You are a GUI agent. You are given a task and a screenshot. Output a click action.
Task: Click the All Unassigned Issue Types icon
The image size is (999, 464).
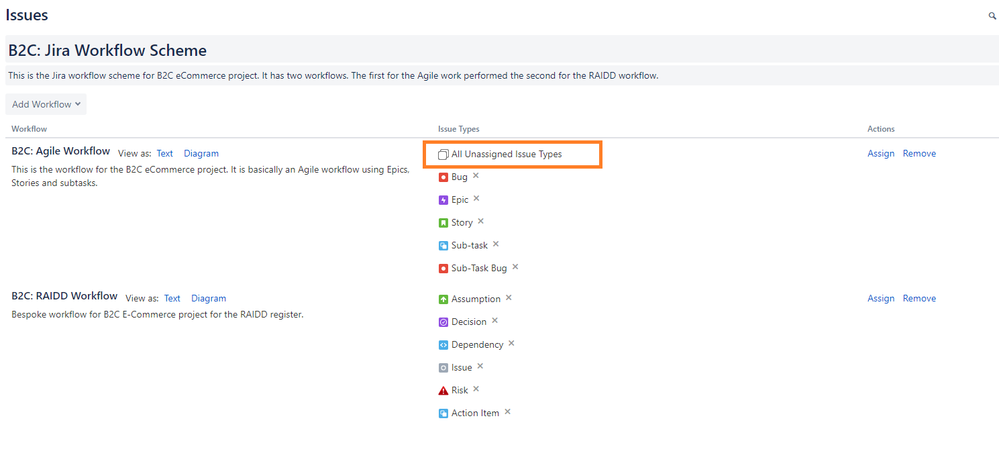coord(443,154)
